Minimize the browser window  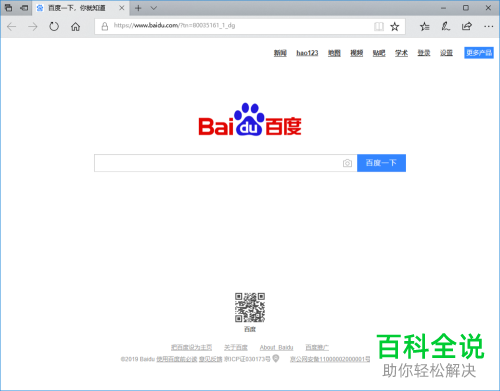coord(443,8)
